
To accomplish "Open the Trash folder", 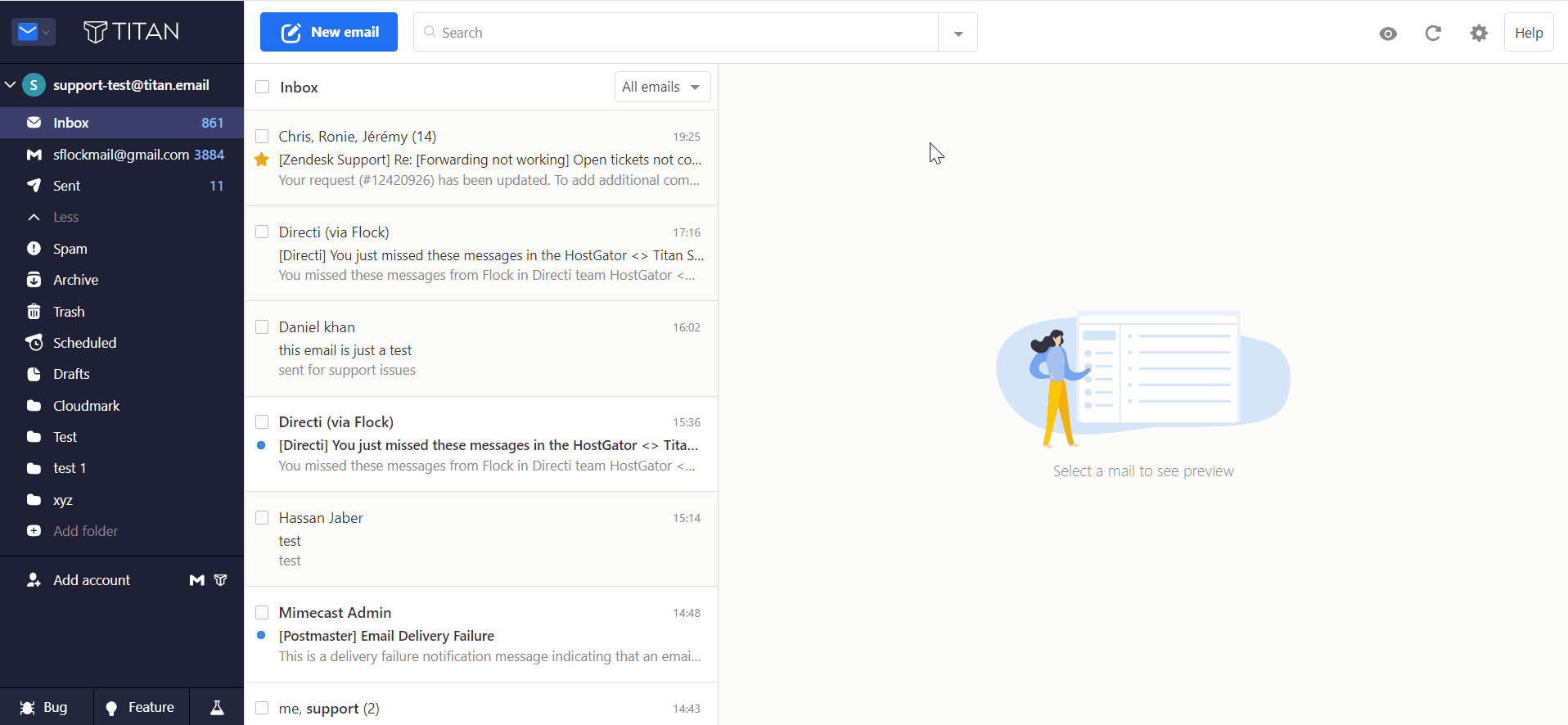I will pos(122,312).
